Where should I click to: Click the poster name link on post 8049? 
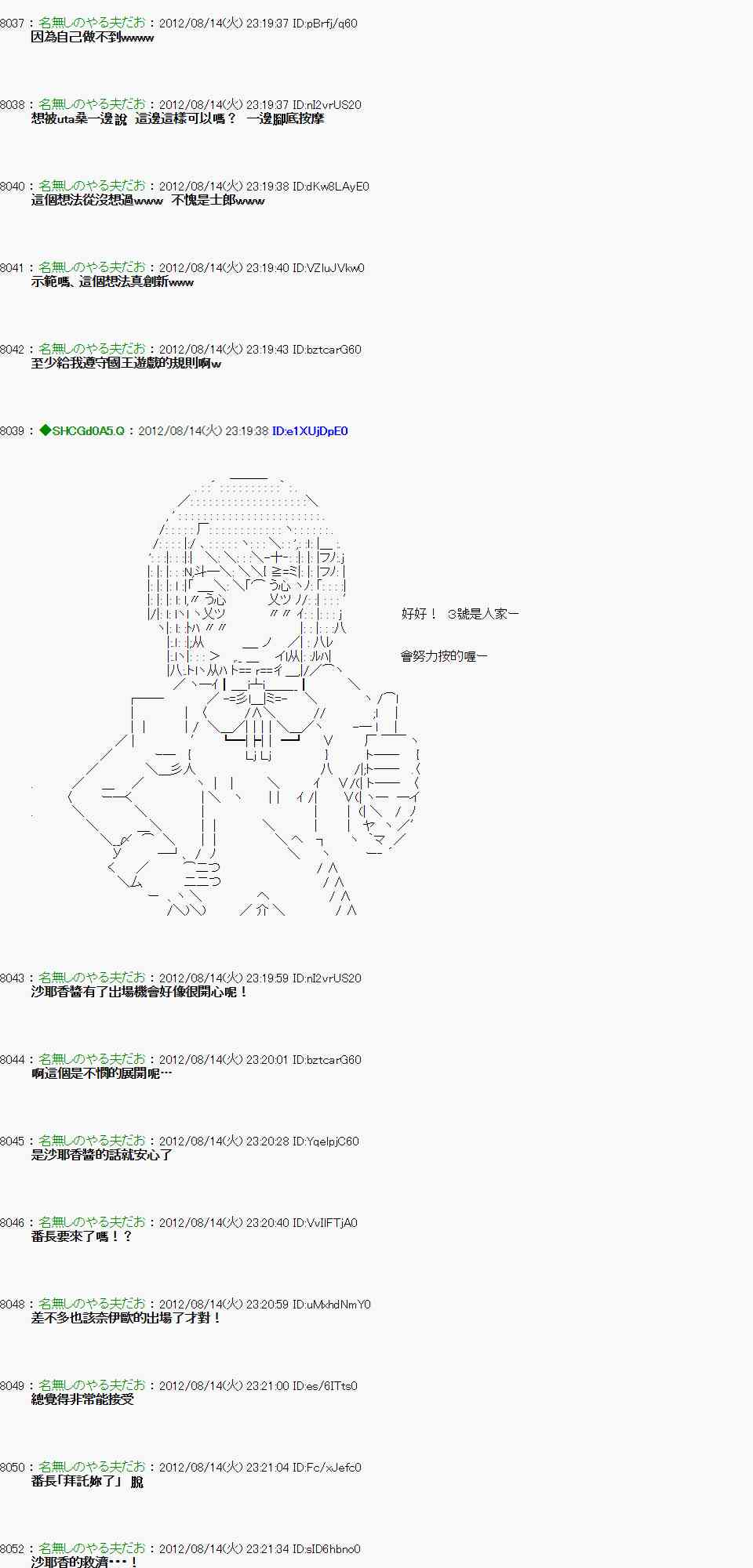[92, 1385]
